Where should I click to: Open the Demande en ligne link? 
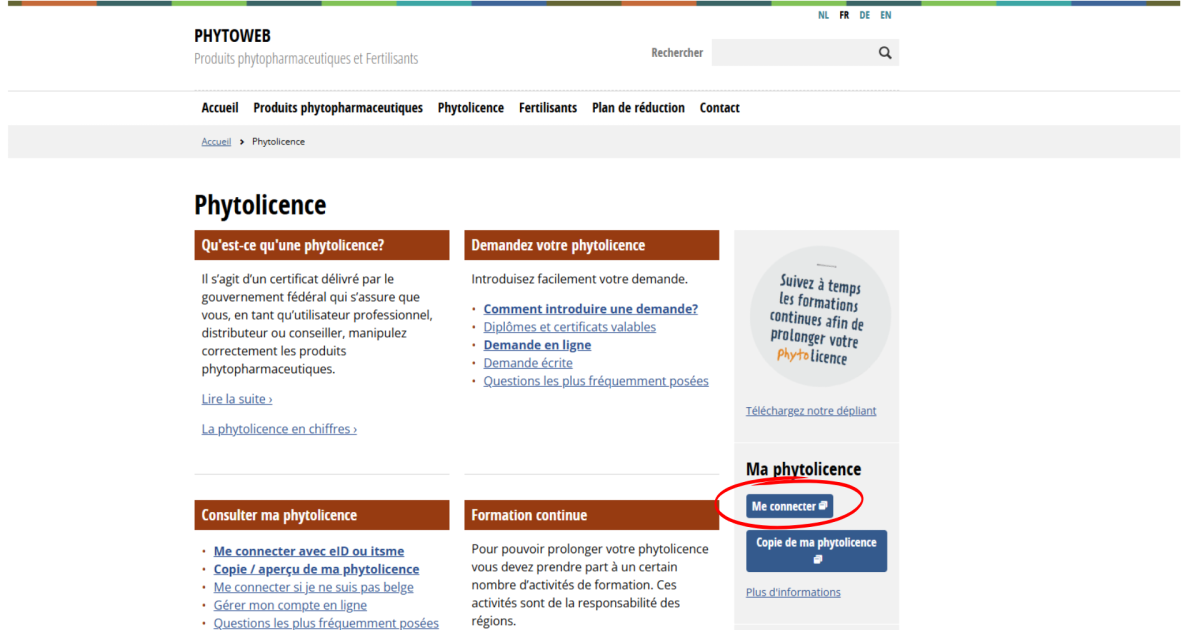click(537, 345)
